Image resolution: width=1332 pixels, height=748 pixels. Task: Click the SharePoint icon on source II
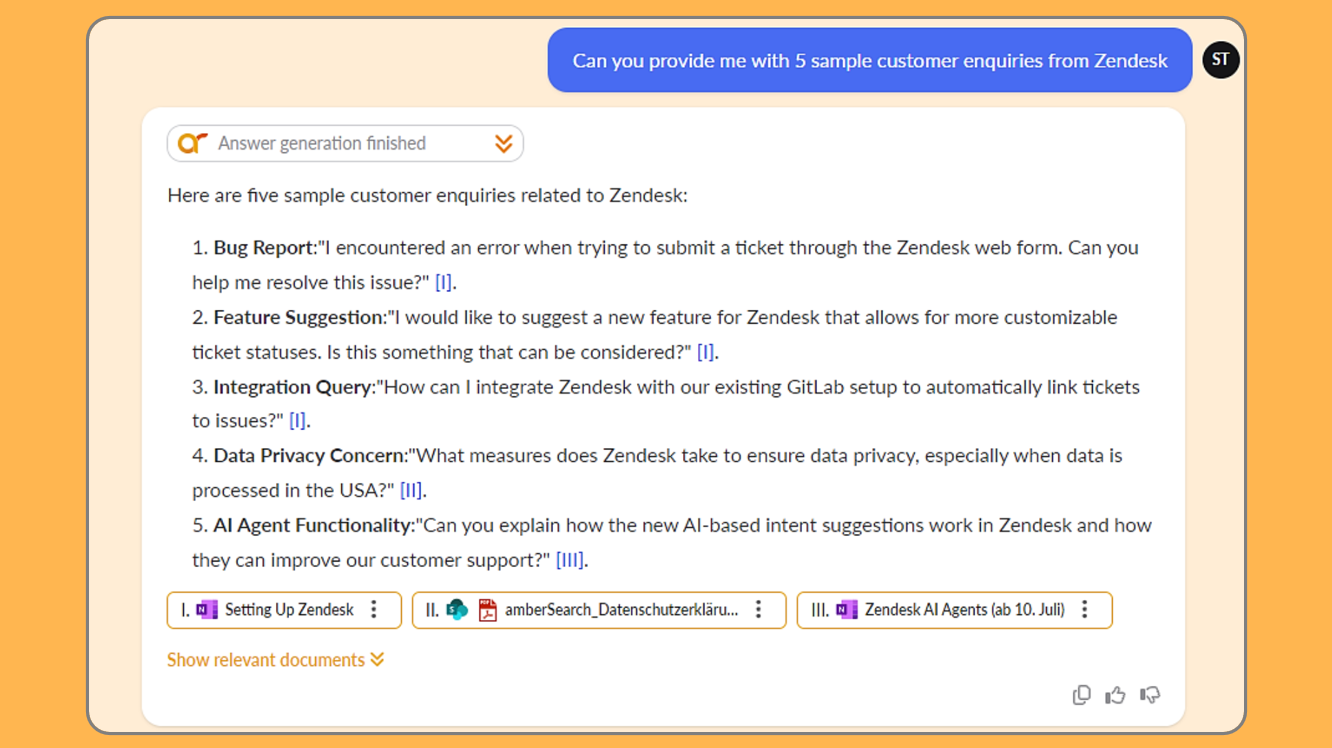457,610
